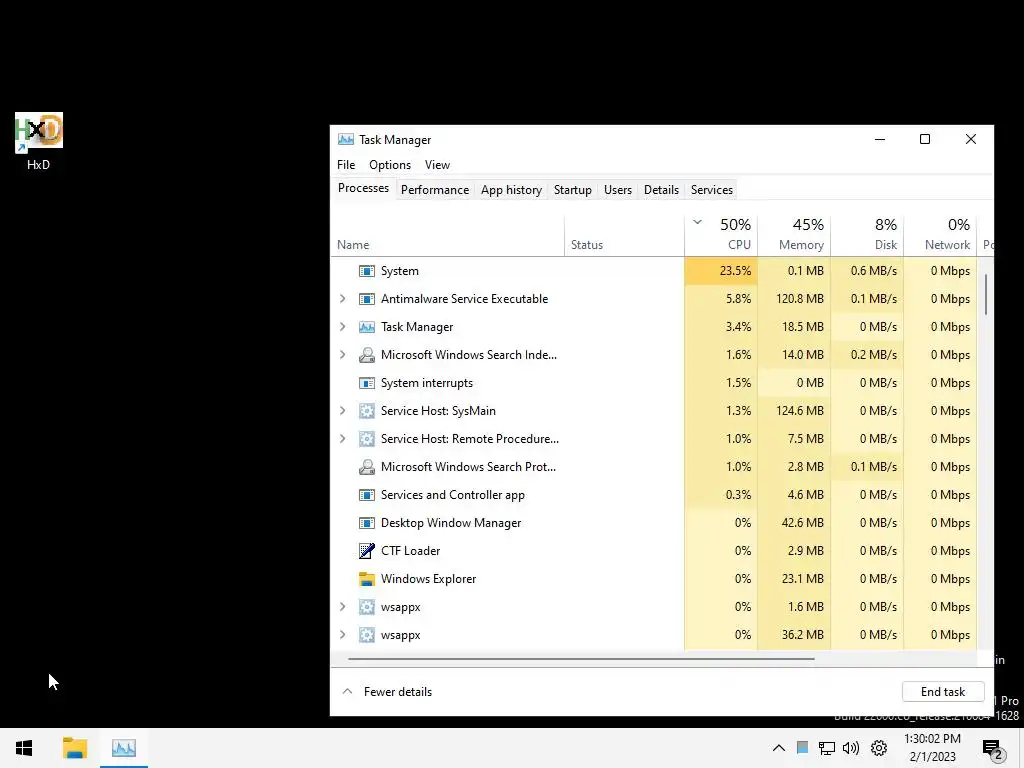Open the Options menu
Image resolution: width=1024 pixels, height=768 pixels.
[390, 165]
